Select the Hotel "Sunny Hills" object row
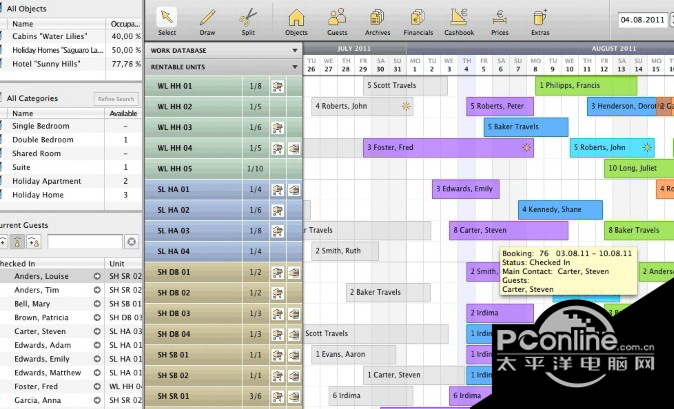Image resolution: width=674 pixels, height=409 pixels. (71, 64)
